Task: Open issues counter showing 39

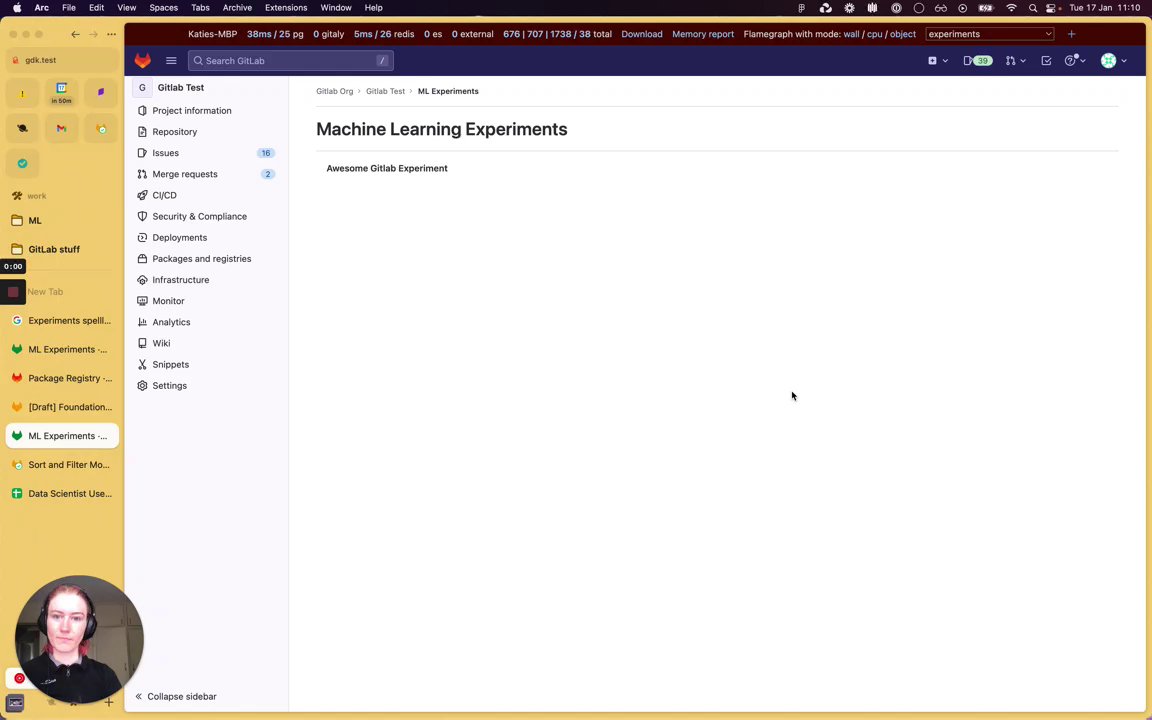Action: pos(978,61)
